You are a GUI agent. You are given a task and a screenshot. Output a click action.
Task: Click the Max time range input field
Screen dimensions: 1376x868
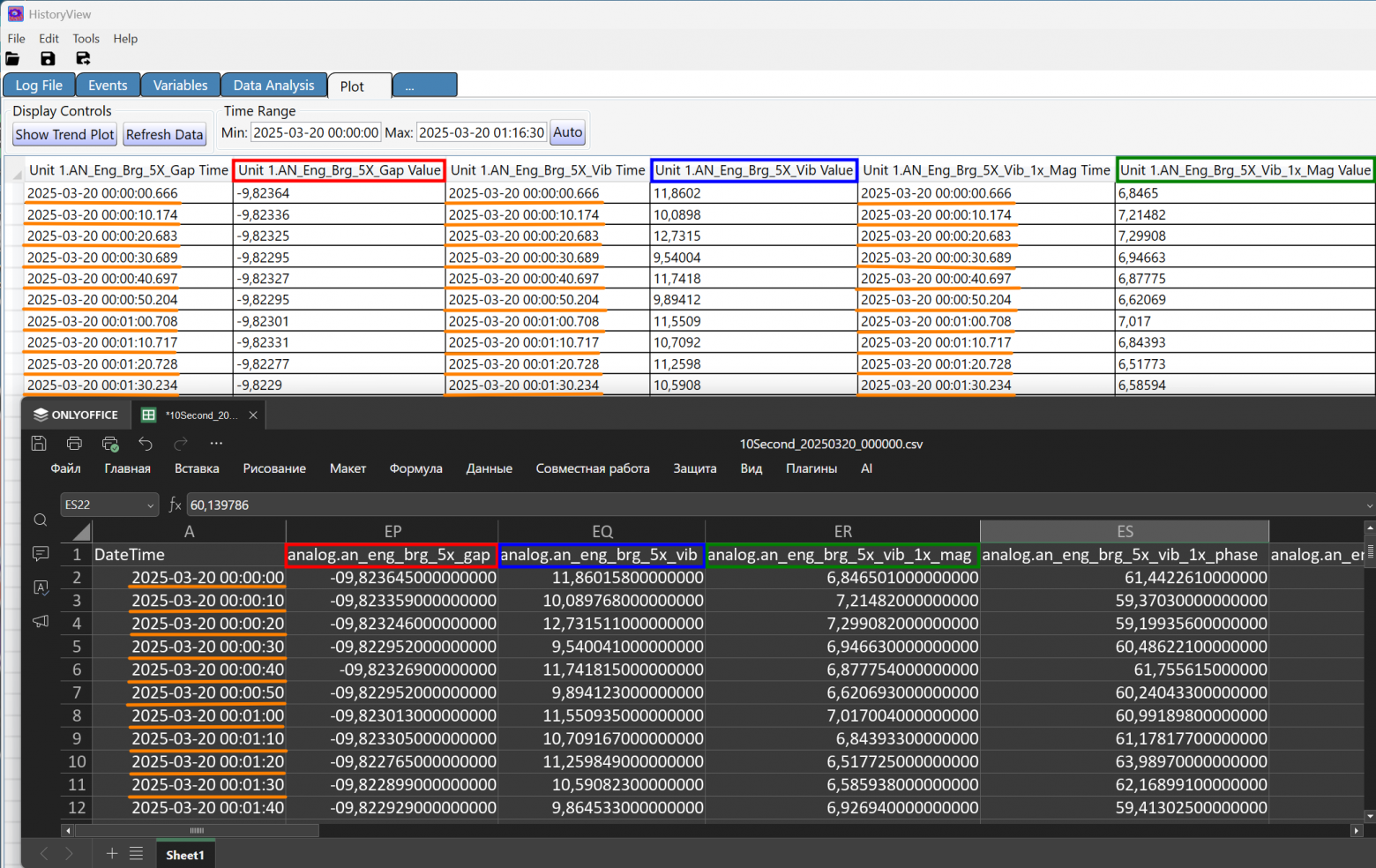[x=482, y=133]
